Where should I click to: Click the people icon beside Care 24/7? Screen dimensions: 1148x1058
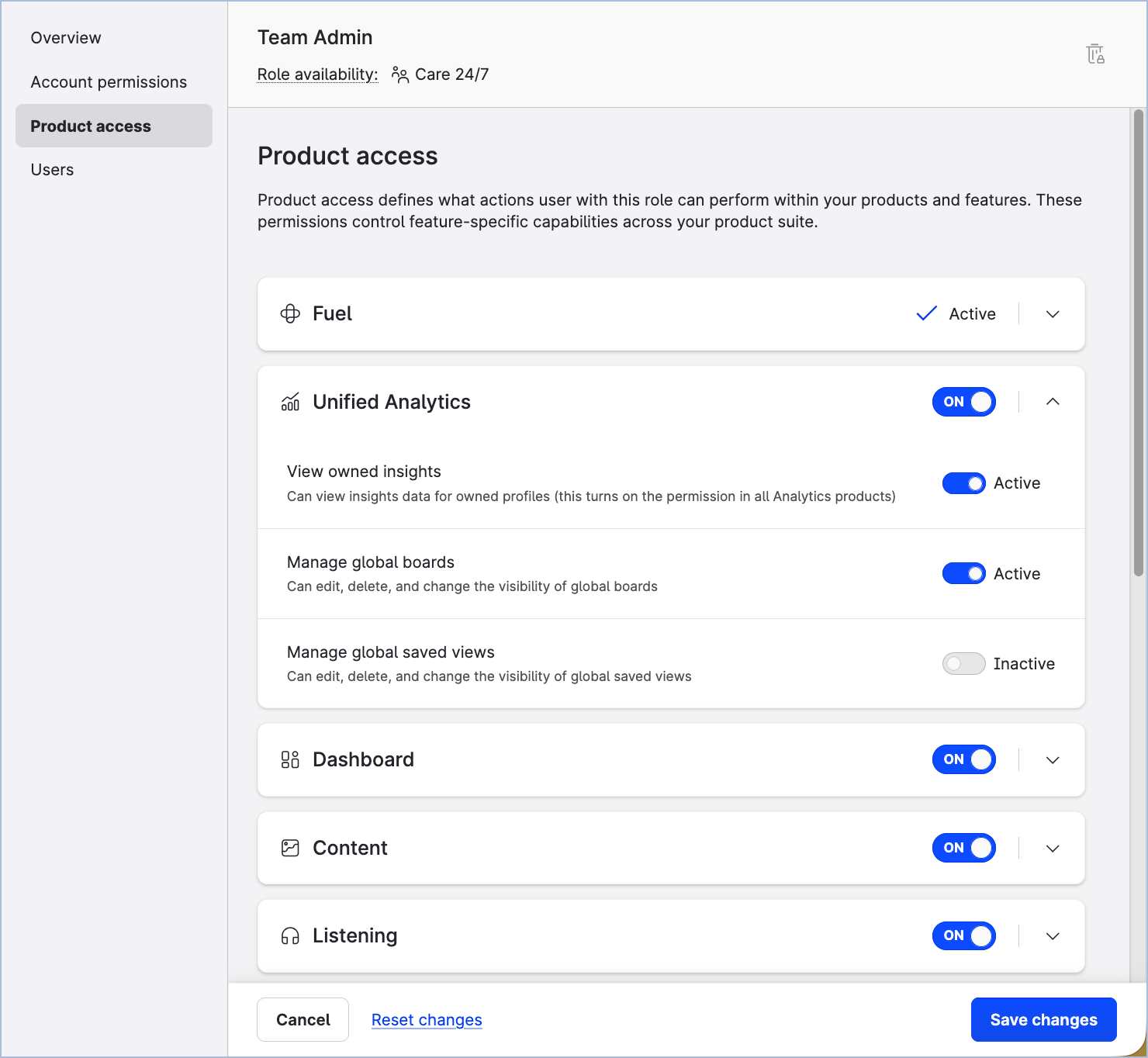400,74
